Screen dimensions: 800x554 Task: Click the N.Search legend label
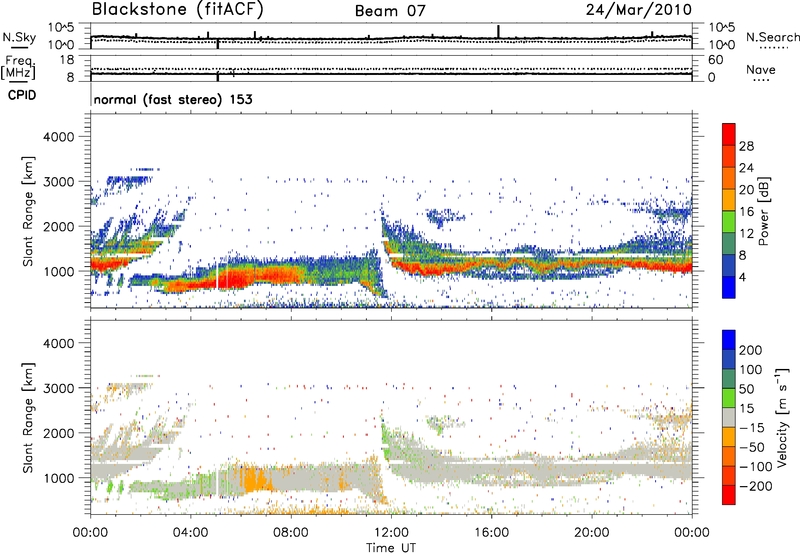point(772,37)
